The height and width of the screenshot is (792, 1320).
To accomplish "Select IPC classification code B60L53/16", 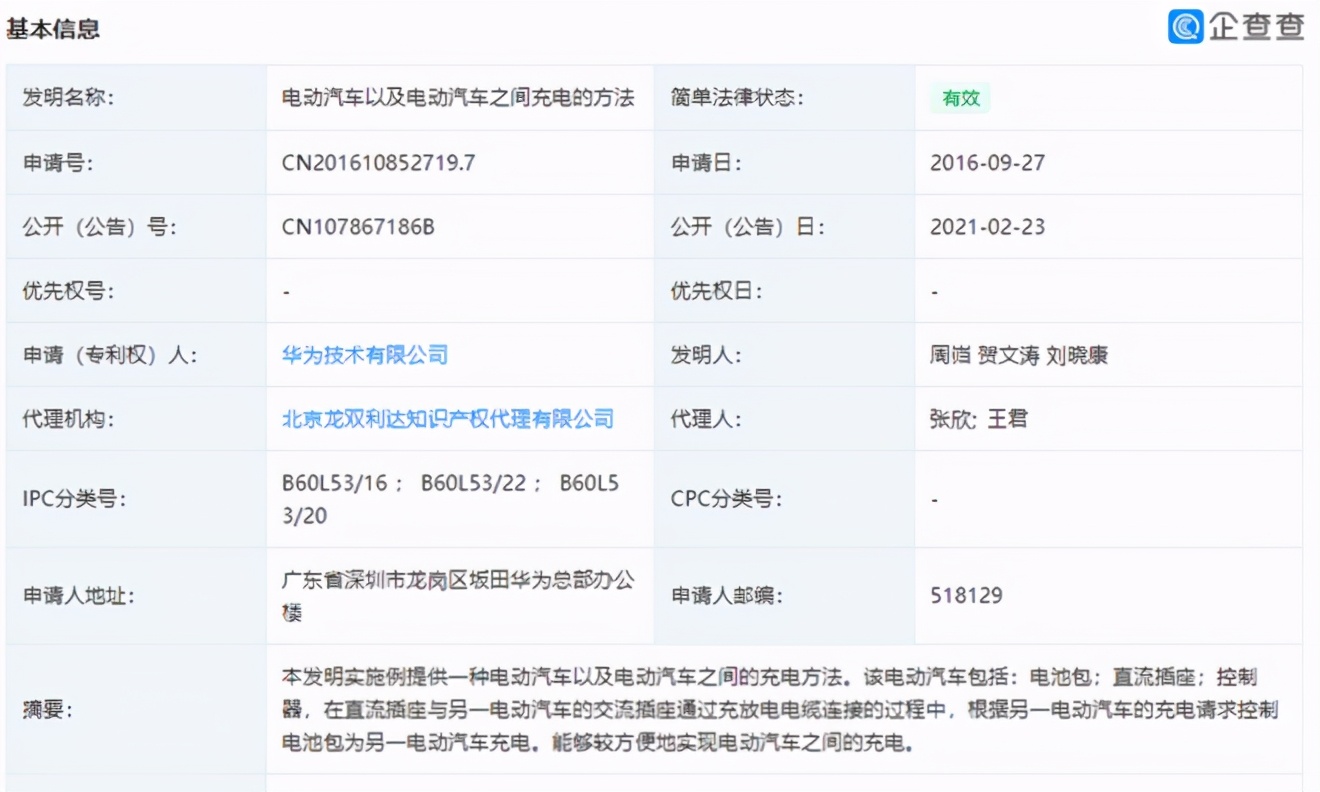I will (x=317, y=482).
